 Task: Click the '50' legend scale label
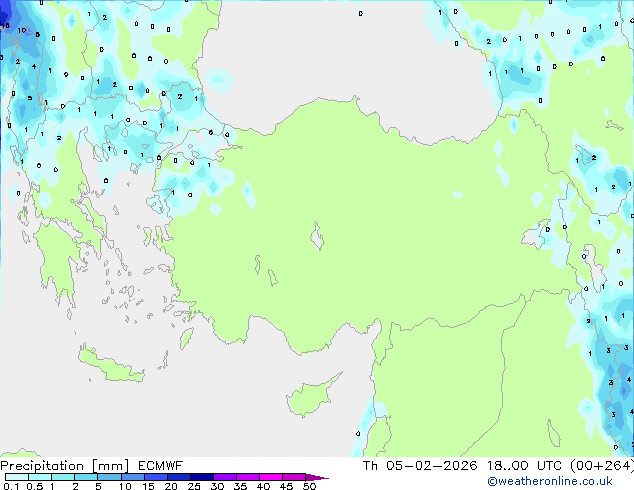coord(309,486)
